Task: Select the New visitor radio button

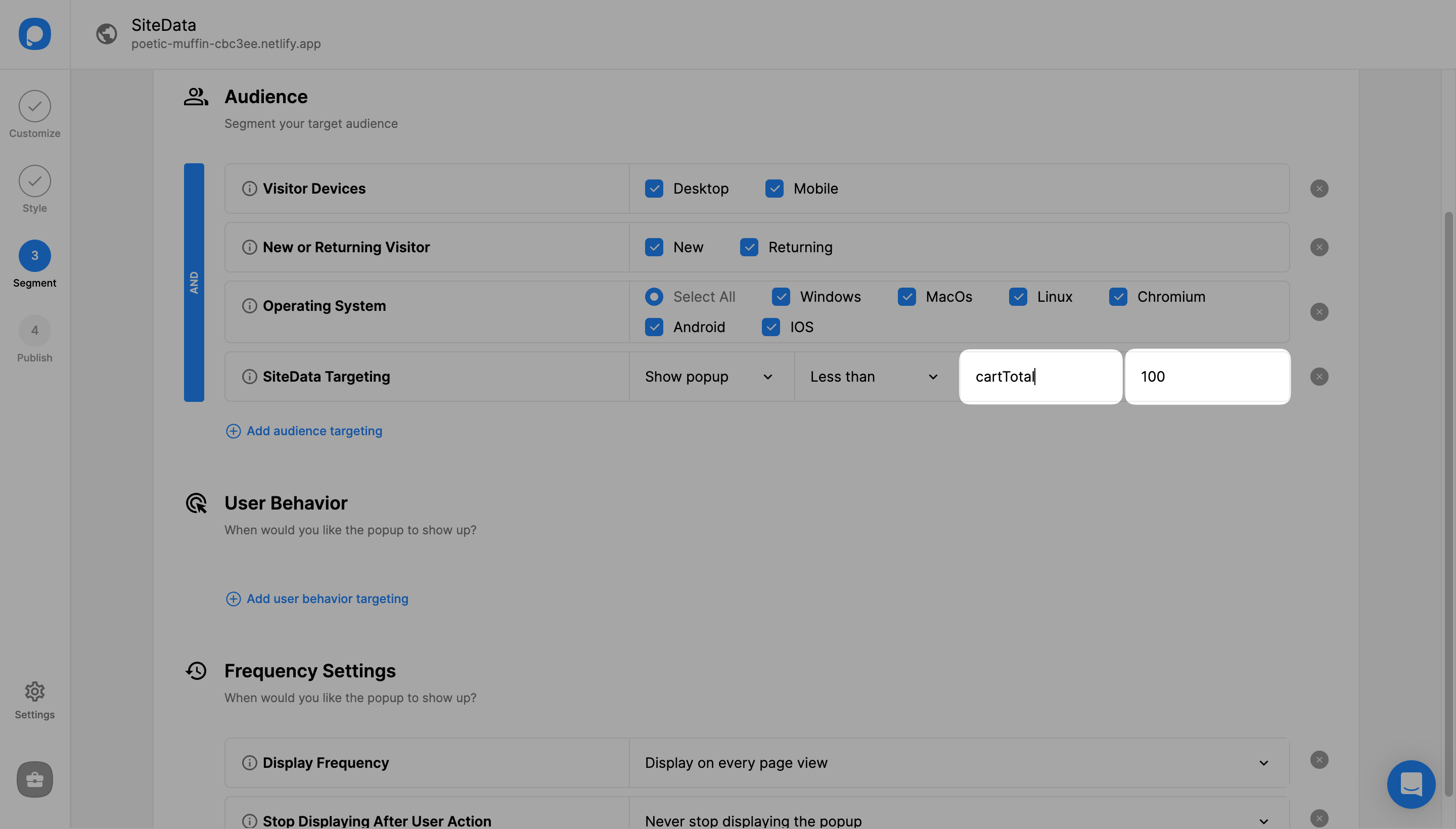Action: [653, 247]
